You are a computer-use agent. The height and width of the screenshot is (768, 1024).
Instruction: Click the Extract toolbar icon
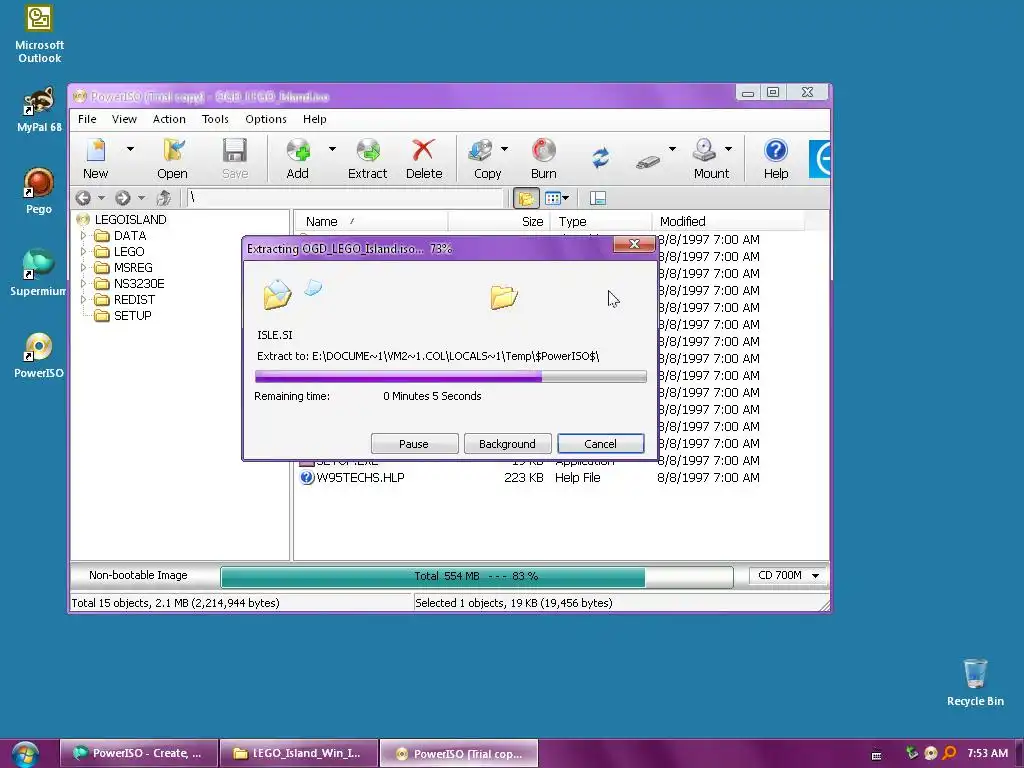pos(368,159)
